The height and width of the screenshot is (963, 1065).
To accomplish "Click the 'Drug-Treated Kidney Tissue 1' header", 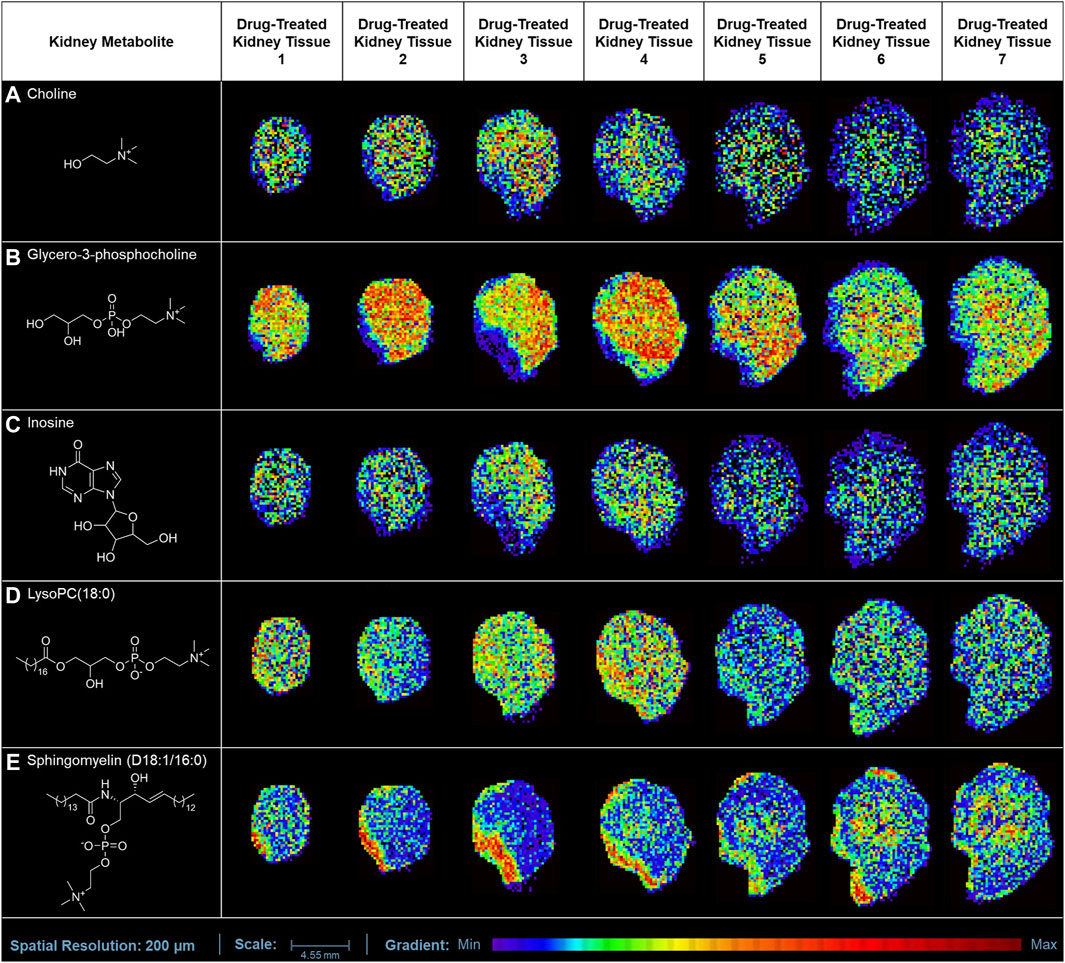I will pyautogui.click(x=281, y=41).
